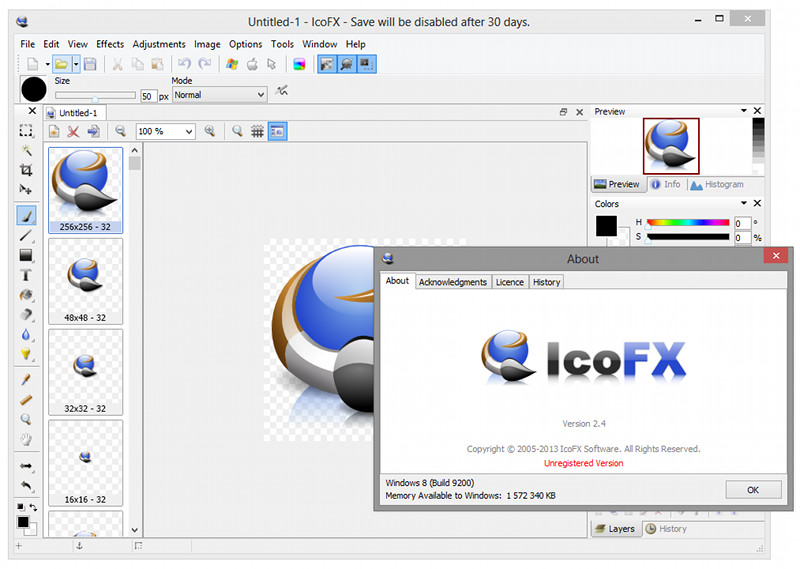
Task: Save the file using the floppy disk icon
Action: [90, 64]
